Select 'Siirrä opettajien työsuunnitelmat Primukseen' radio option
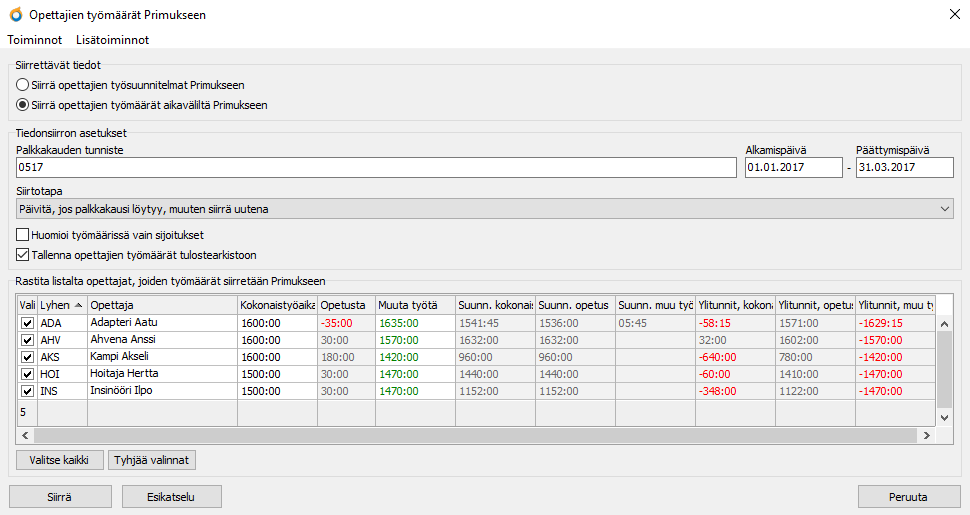Image resolution: width=970 pixels, height=515 pixels. [23, 86]
